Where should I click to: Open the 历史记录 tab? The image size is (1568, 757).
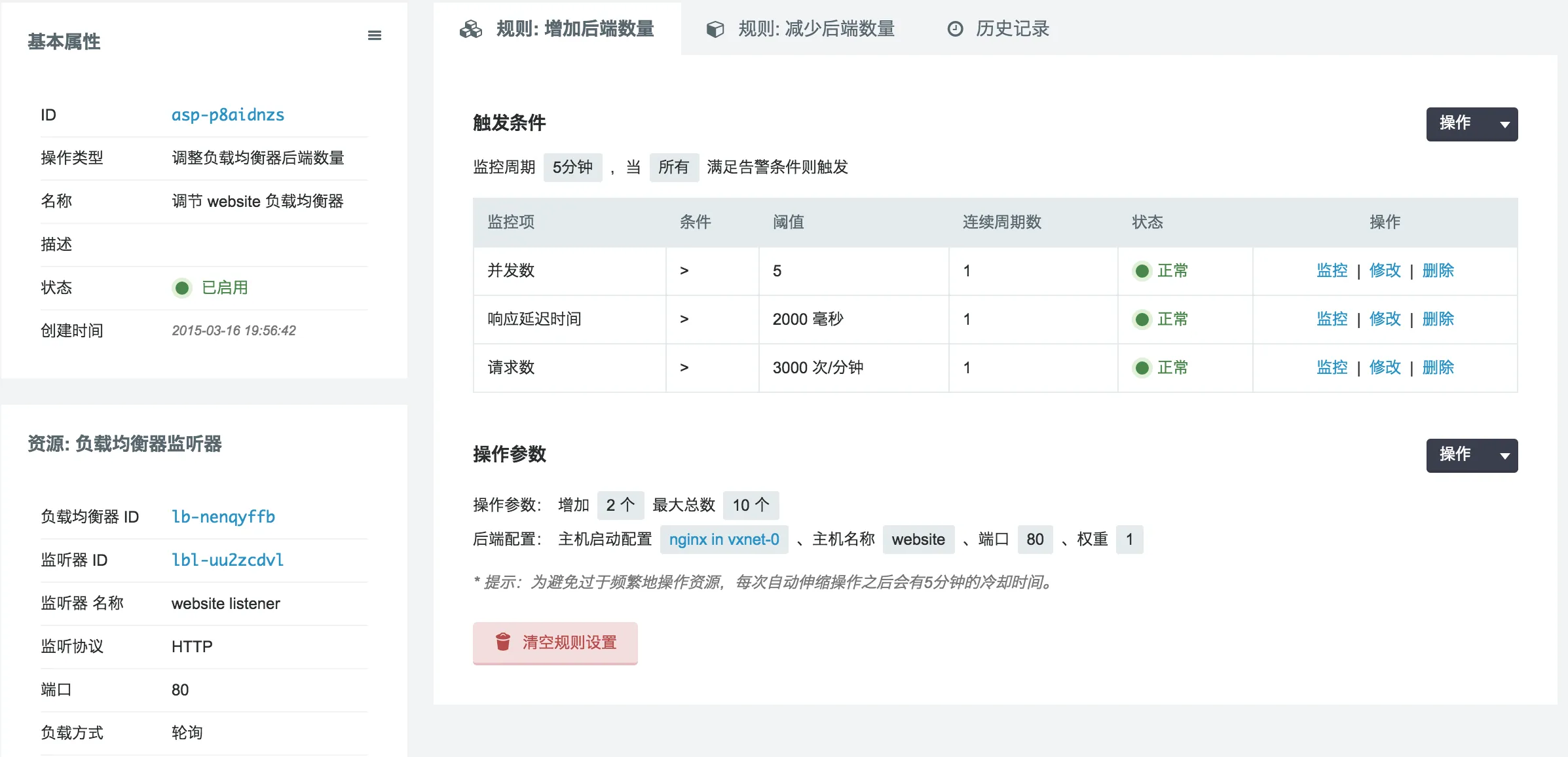click(999, 29)
